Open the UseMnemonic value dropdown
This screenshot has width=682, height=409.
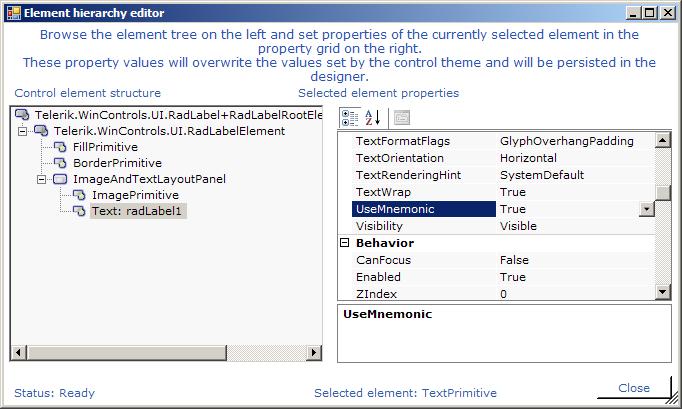[x=647, y=209]
